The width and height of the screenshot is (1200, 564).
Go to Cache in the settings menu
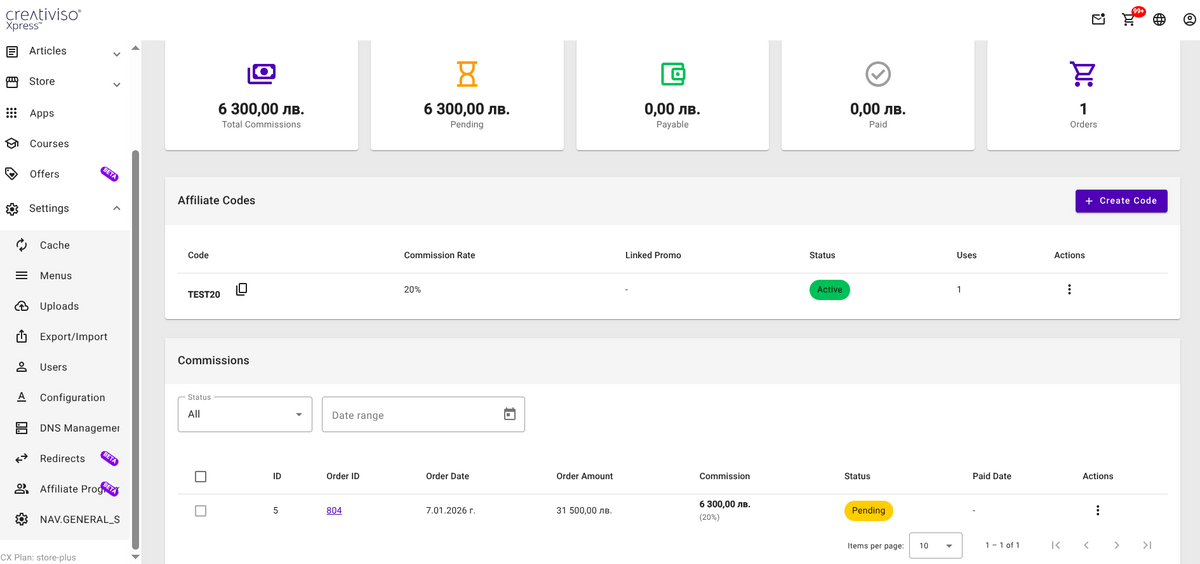click(55, 245)
